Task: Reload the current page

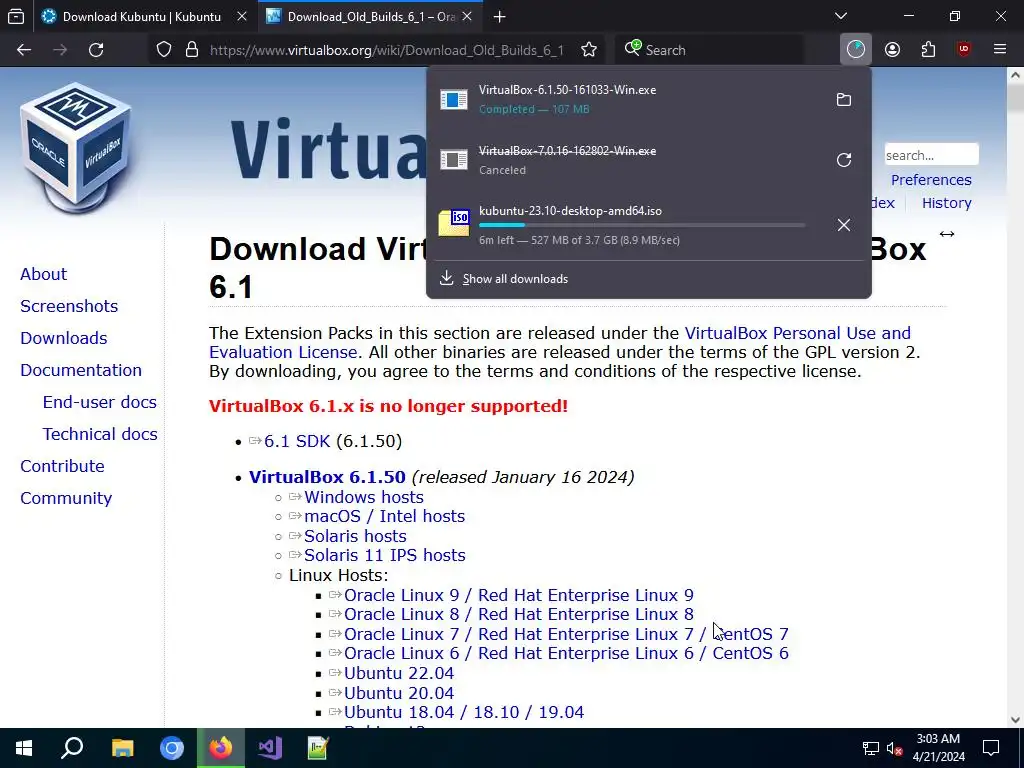Action: click(96, 50)
